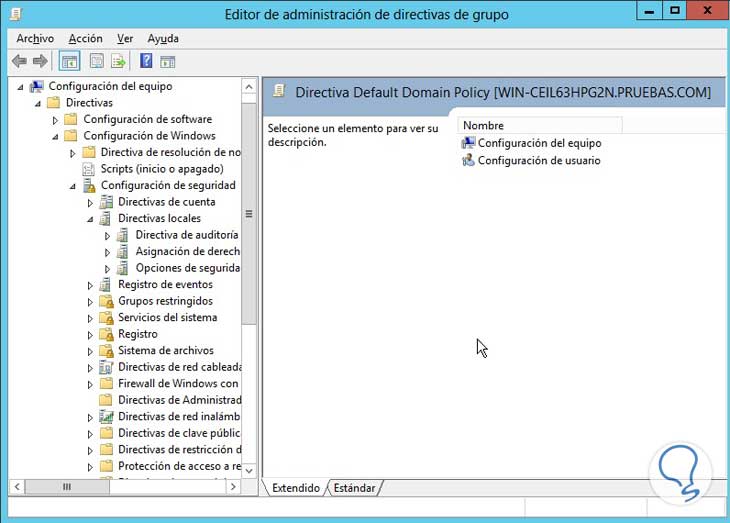Collapse the Configuración del equipo tree node
The image size is (730, 523).
[20, 87]
